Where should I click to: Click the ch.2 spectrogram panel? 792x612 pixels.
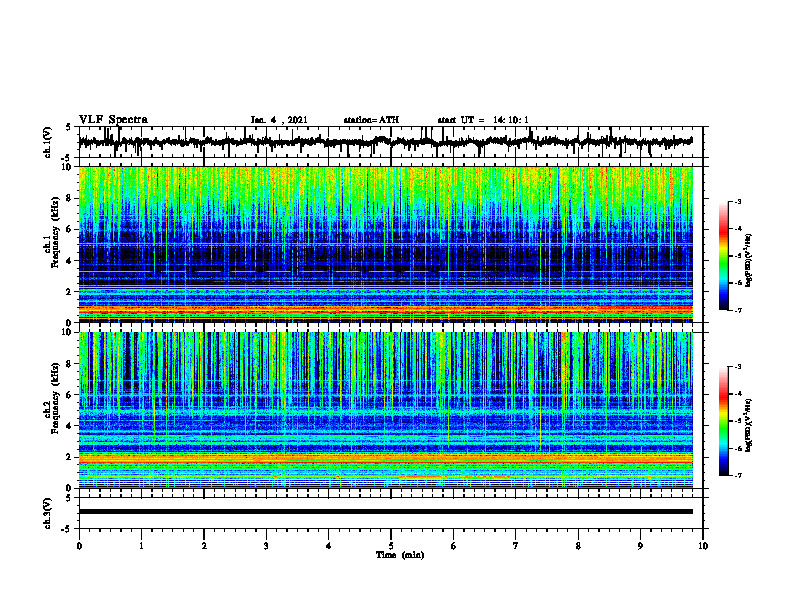(x=385, y=410)
